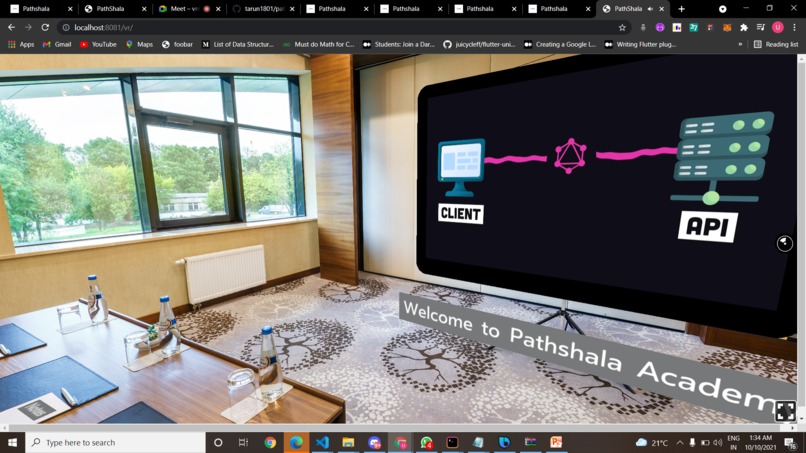Open the Windows Start menu
Viewport: 806px width, 453px height.
coord(12,442)
